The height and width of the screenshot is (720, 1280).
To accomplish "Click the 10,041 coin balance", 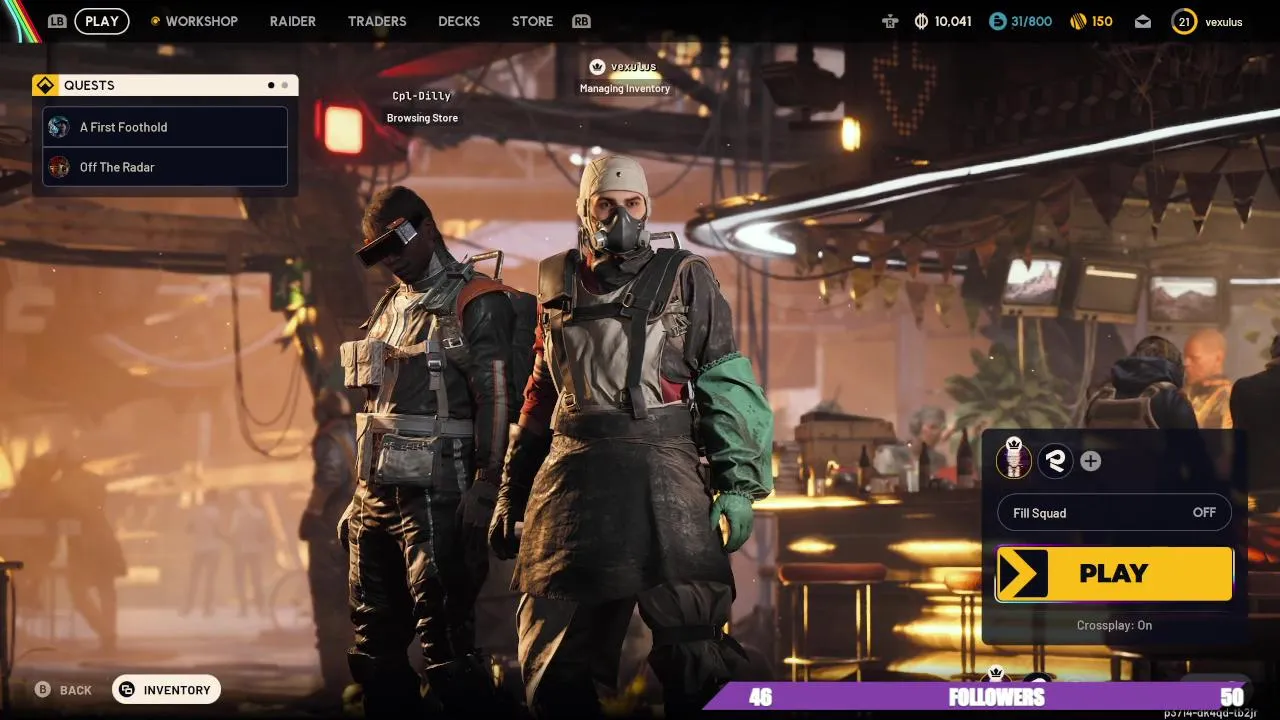I will 953,21.
